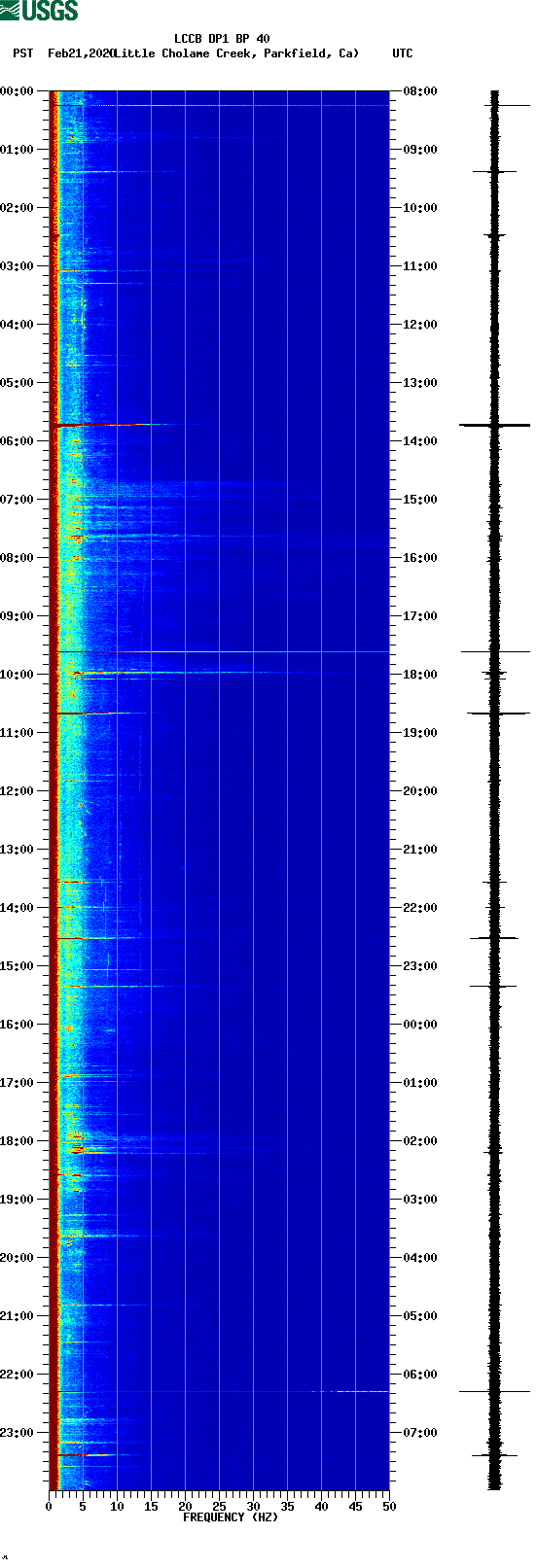Click '06:00' on the PST time axis
Viewport: 537px width, 1568px height.
click(x=18, y=441)
